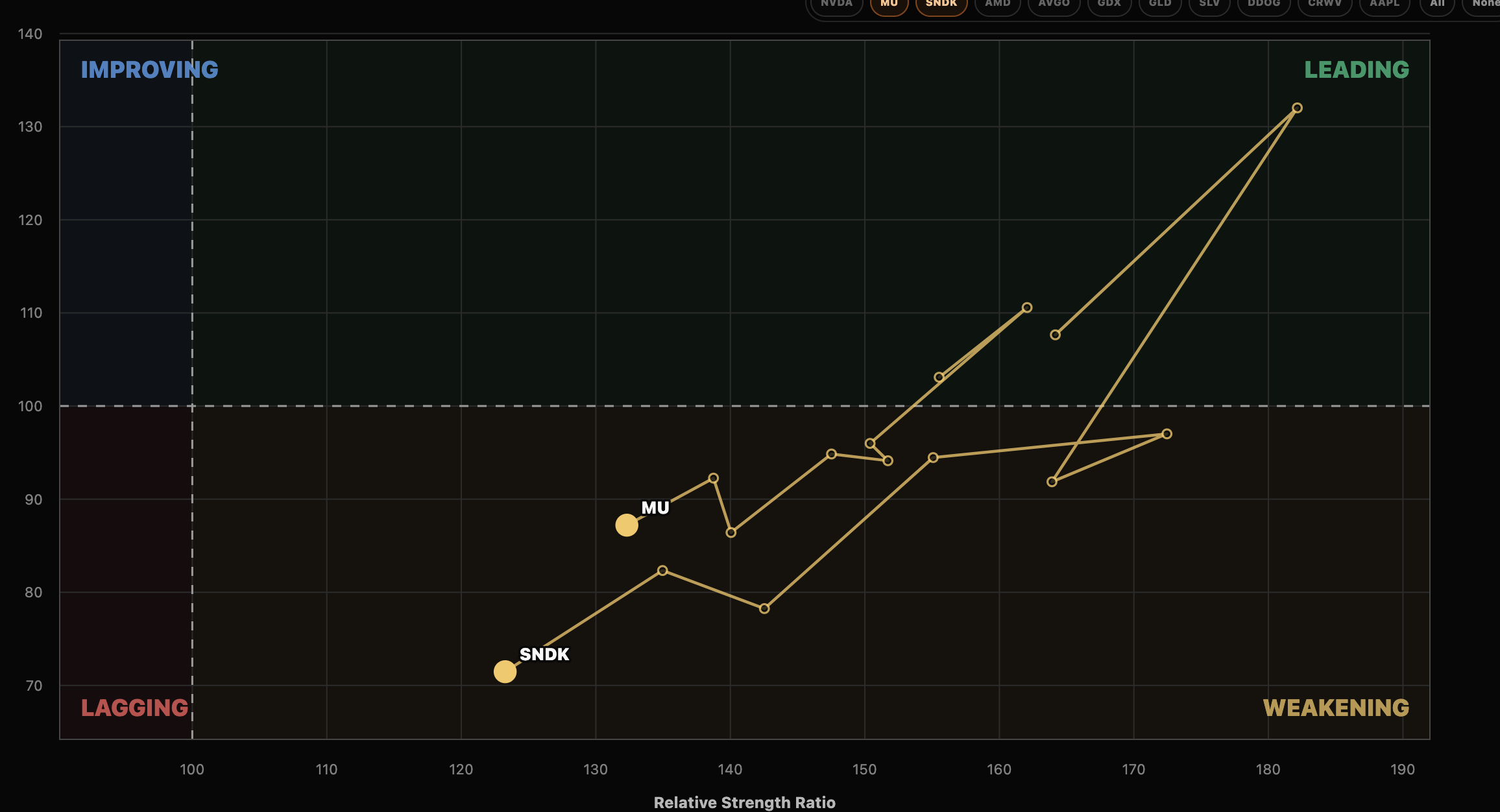Click the IMPROVING quadrant label
This screenshot has width=1500, height=812.
tap(150, 69)
